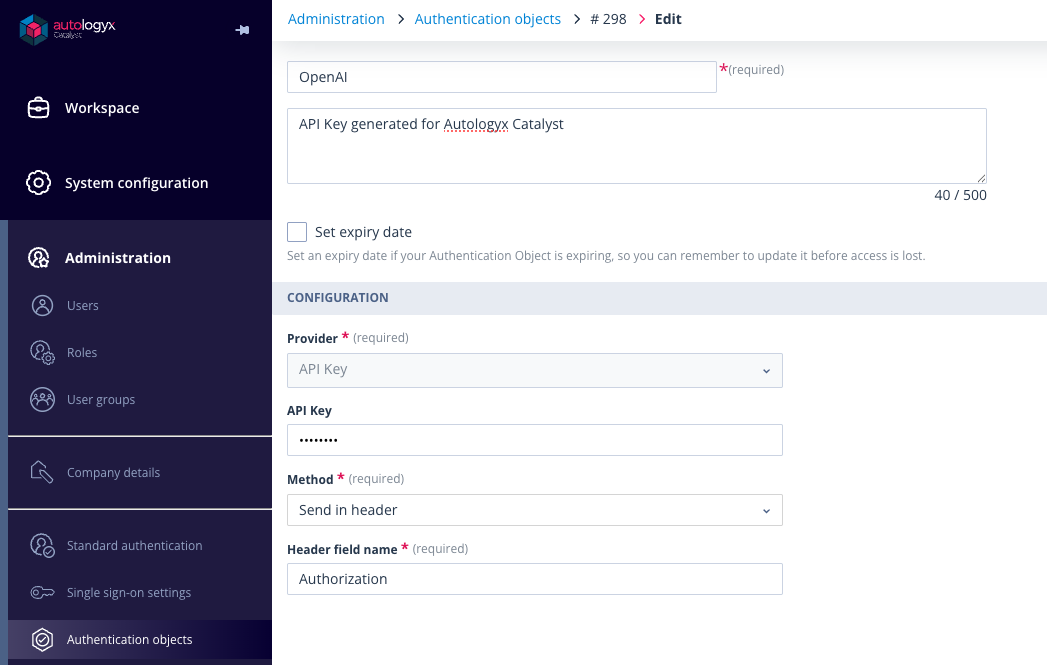Select Authentication objects menu item
Image resolution: width=1047 pixels, height=665 pixels.
(130, 640)
